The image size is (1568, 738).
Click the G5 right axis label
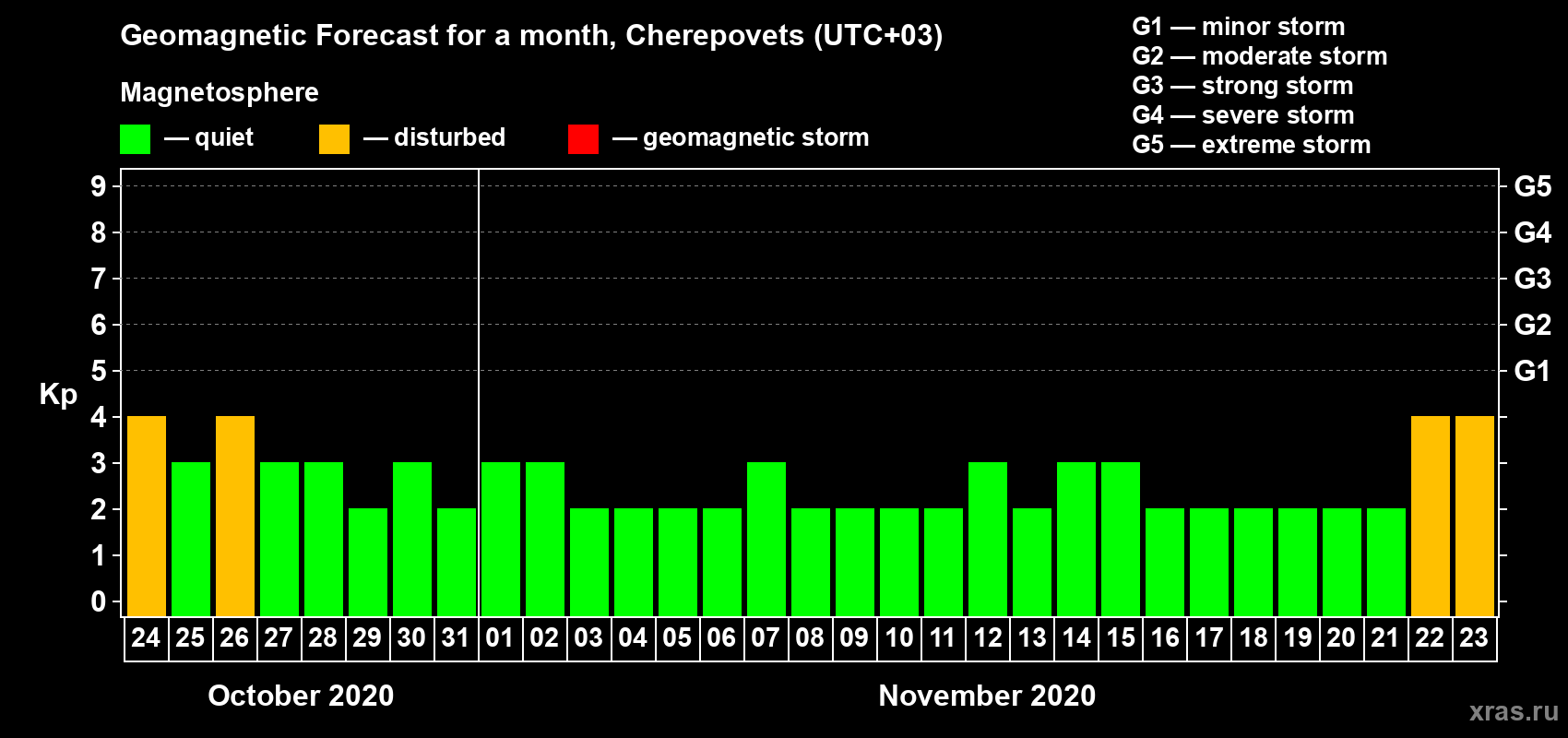[1533, 186]
